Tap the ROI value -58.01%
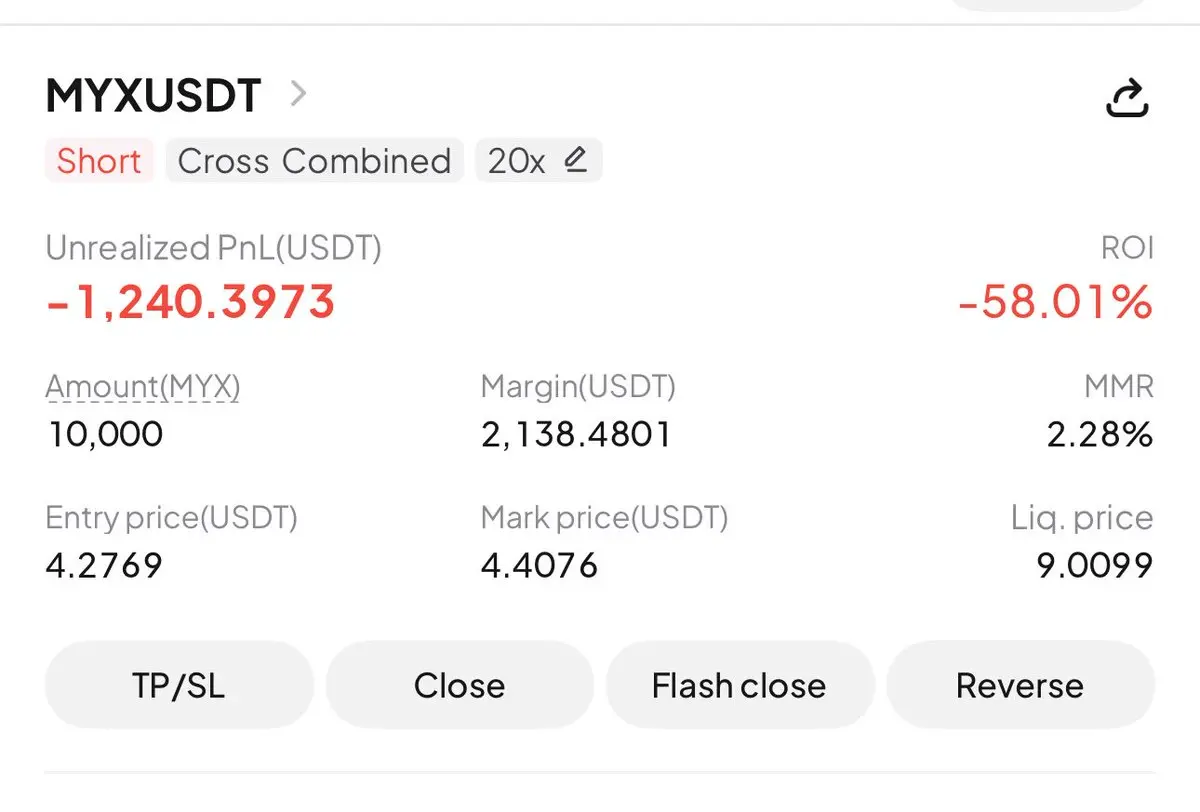 1055,302
